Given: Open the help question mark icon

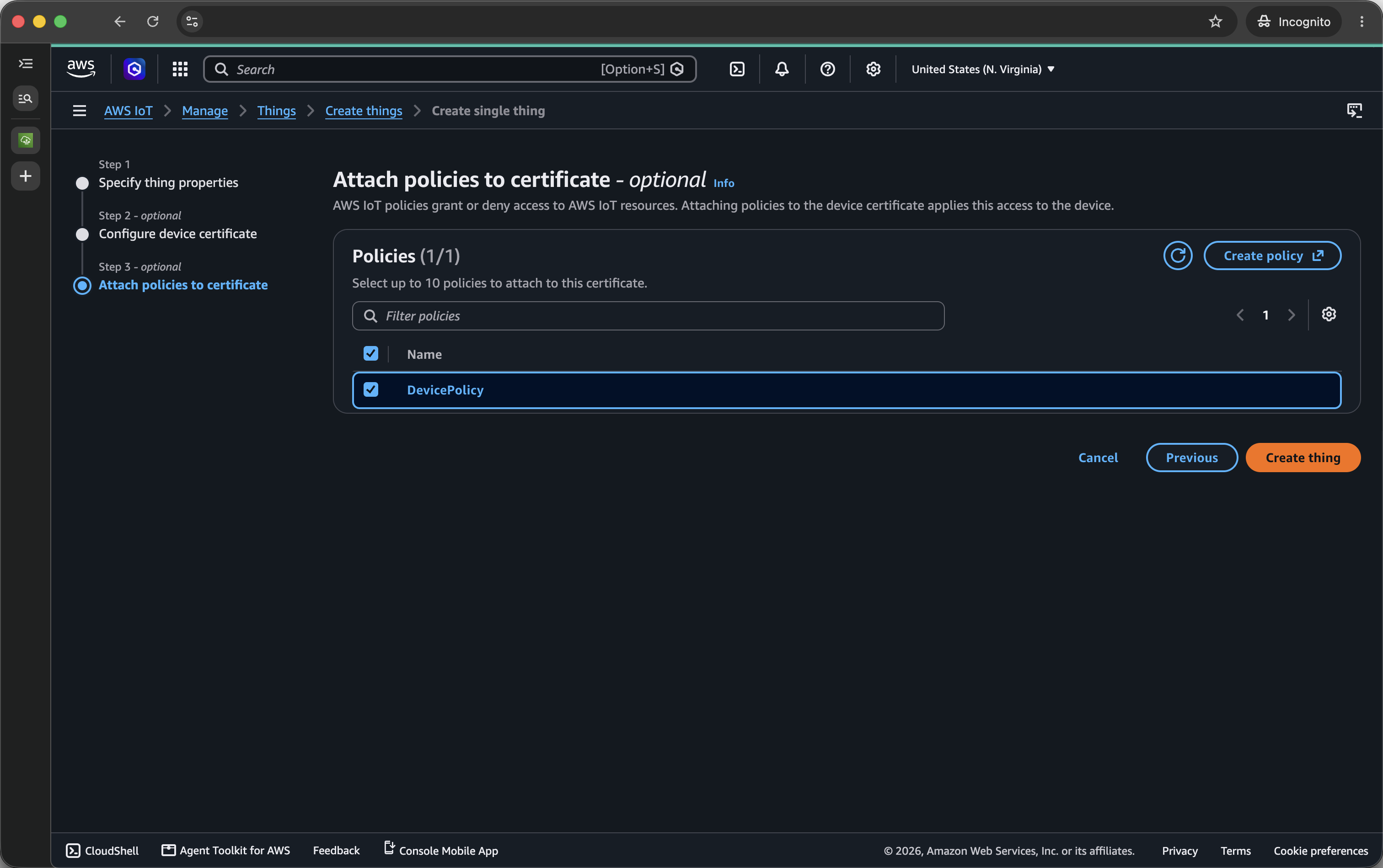Looking at the screenshot, I should 828,69.
